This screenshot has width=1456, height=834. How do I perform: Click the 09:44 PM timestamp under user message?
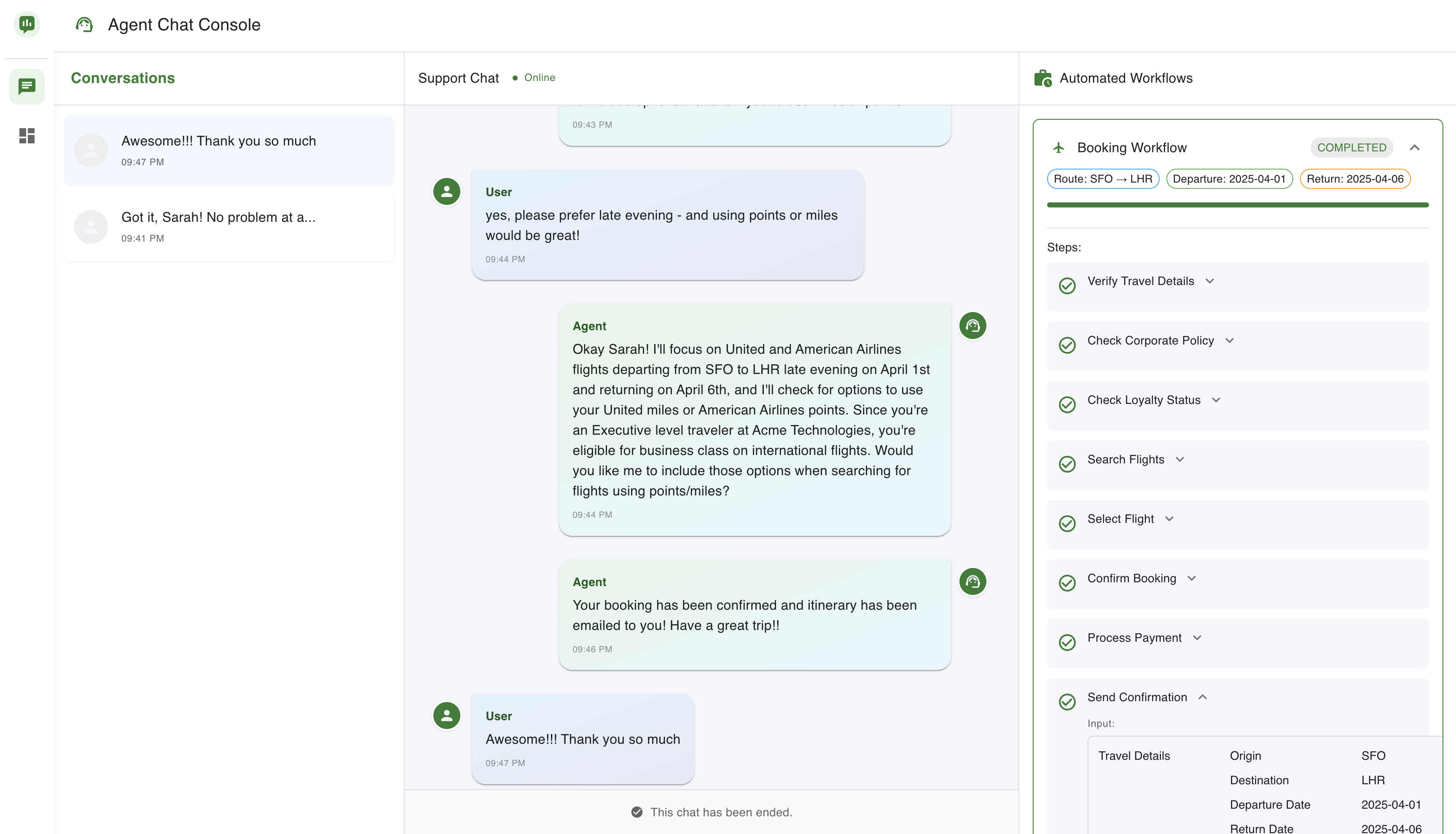pos(505,259)
